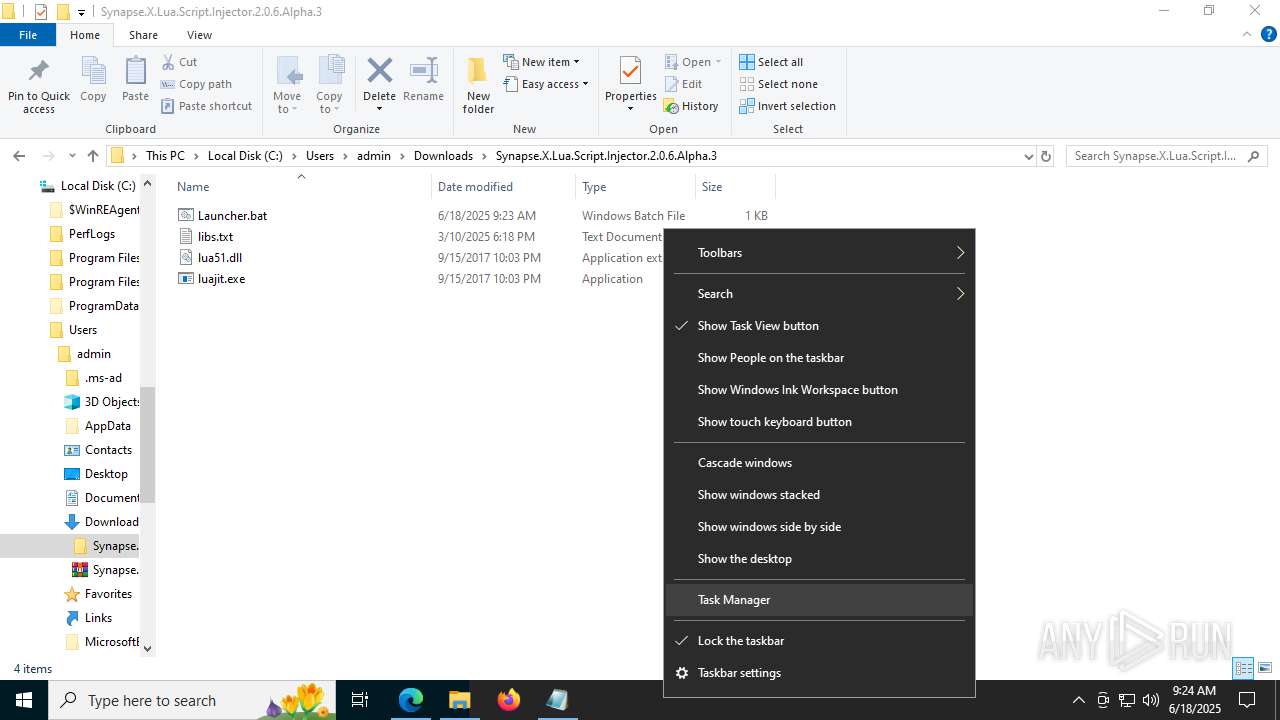Screen dimensions: 1280x720
Task: Open the File tab
Action: (x=28, y=35)
